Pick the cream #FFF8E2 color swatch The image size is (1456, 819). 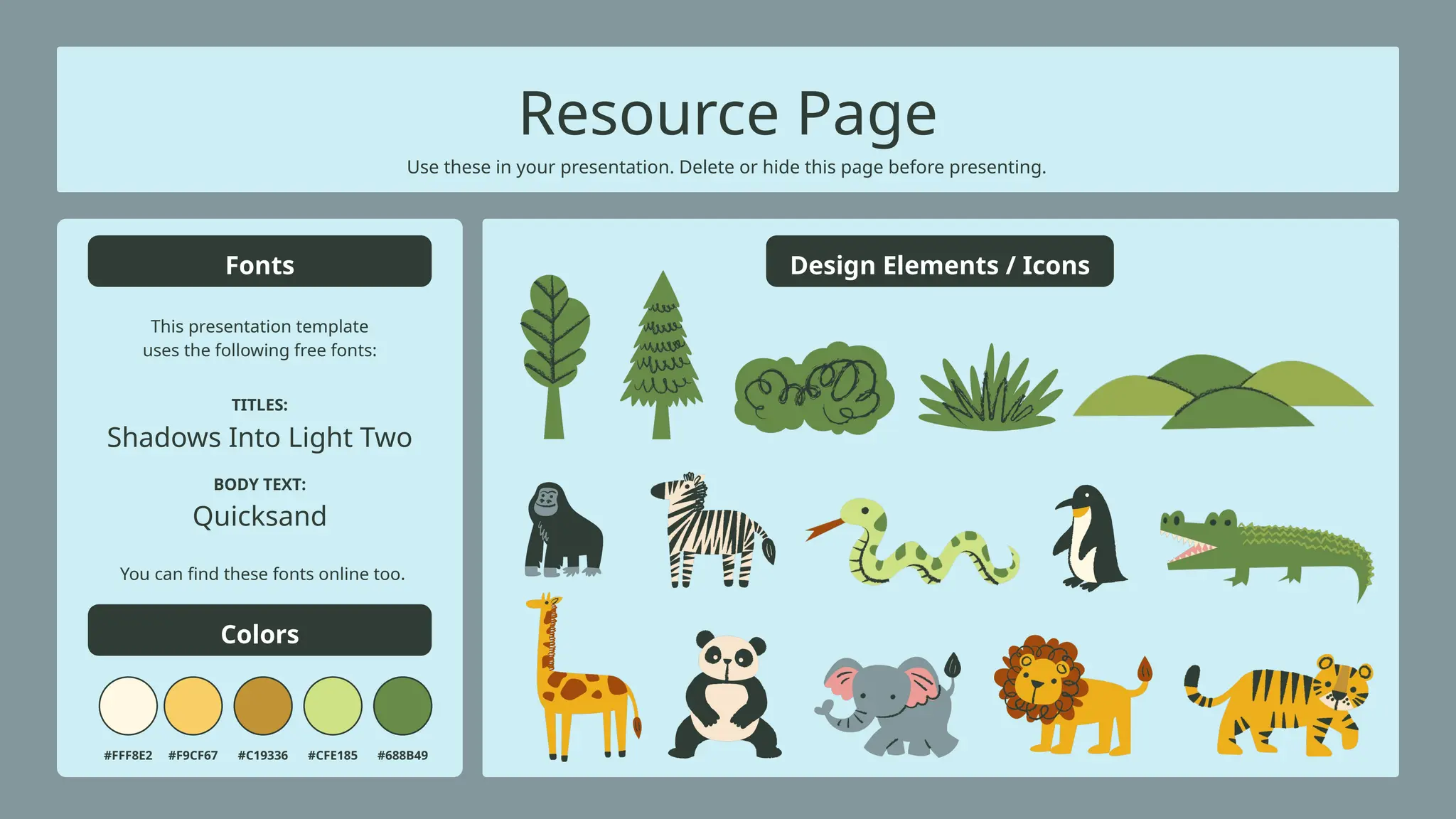point(128,706)
